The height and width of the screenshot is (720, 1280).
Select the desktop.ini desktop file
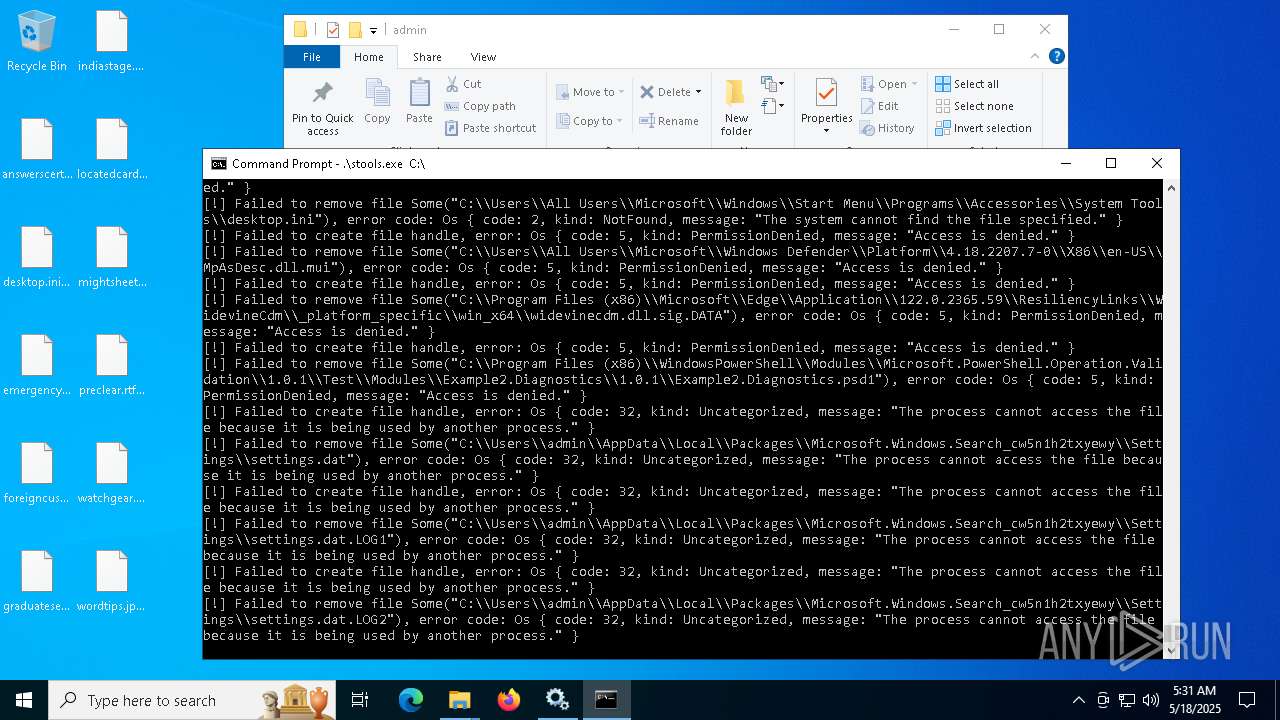pyautogui.click(x=37, y=258)
